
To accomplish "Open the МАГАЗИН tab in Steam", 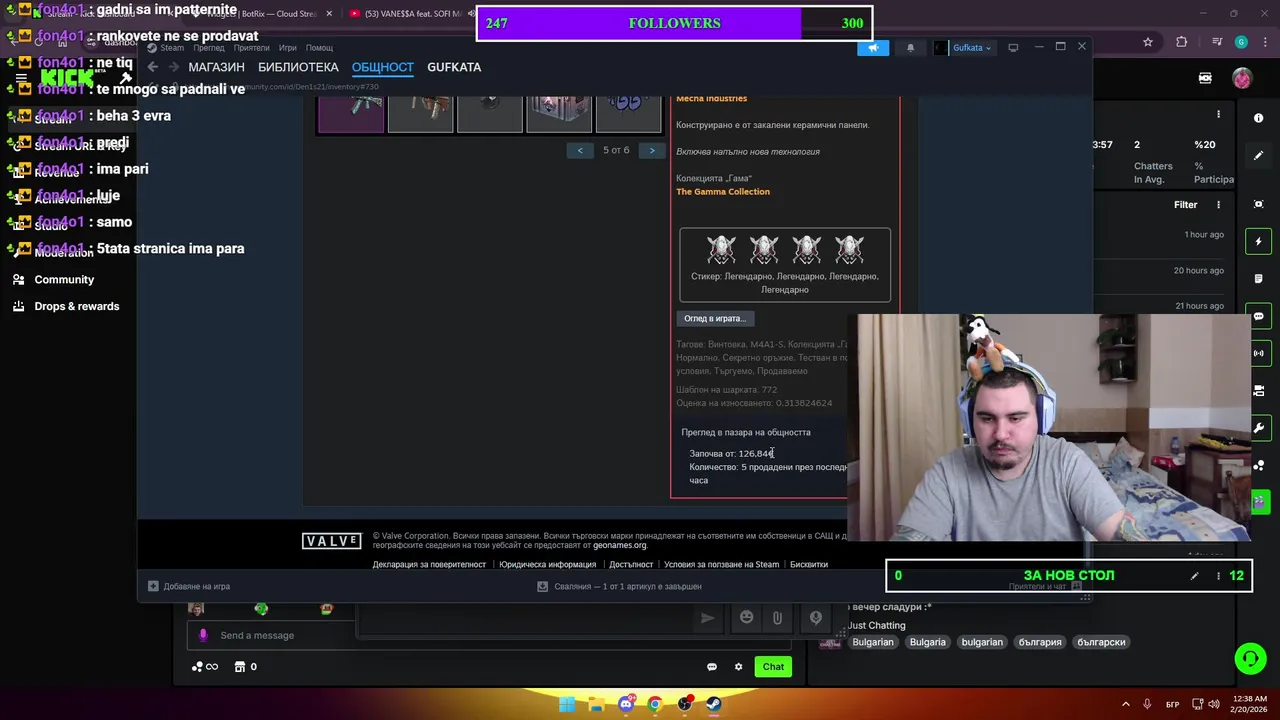I will (x=216, y=67).
